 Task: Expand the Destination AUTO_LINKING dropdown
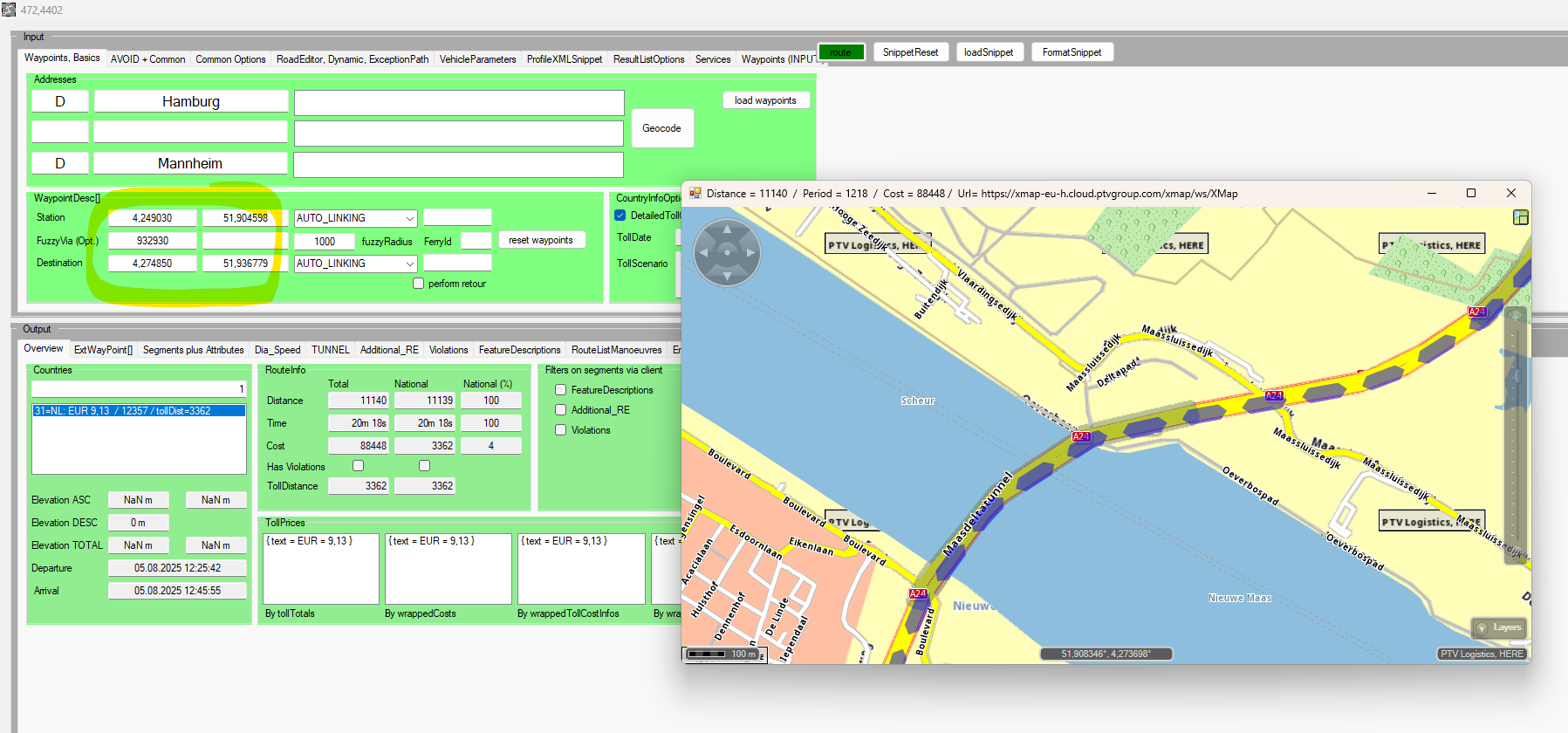coord(409,264)
